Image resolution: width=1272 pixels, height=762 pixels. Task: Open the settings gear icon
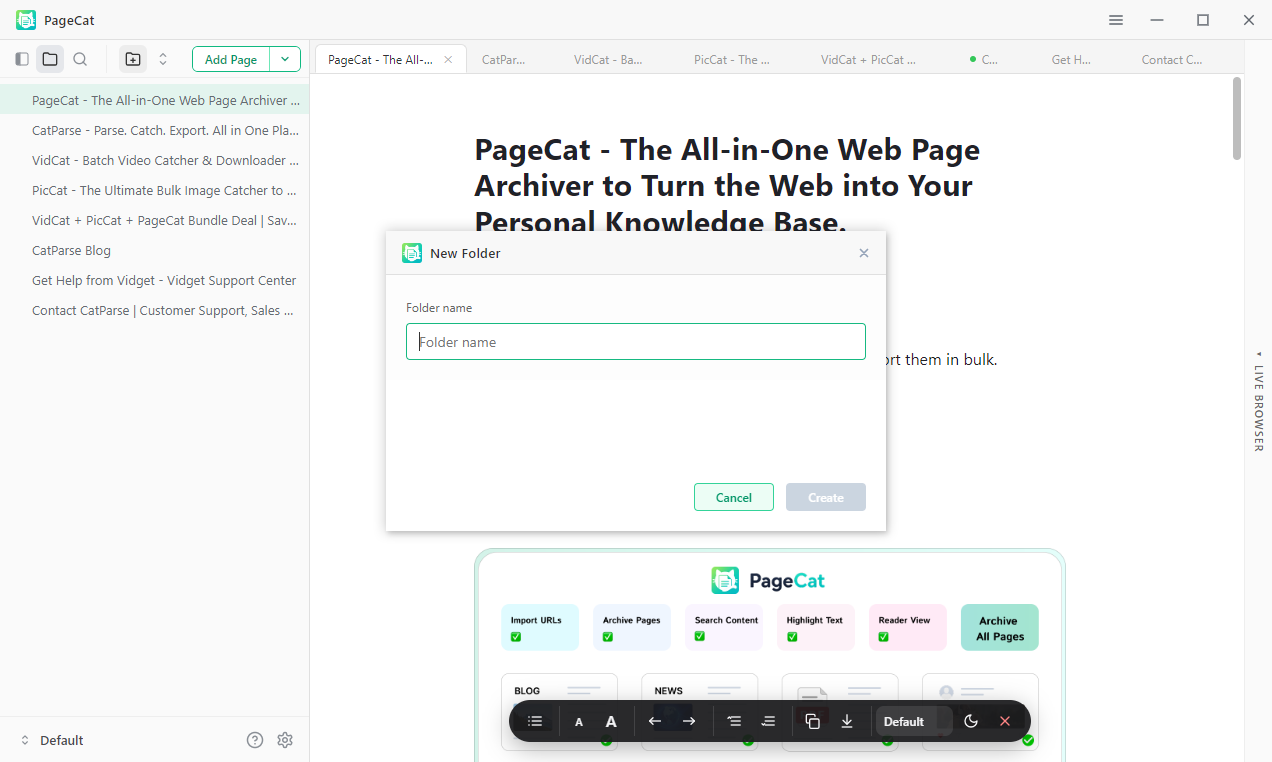[285, 740]
